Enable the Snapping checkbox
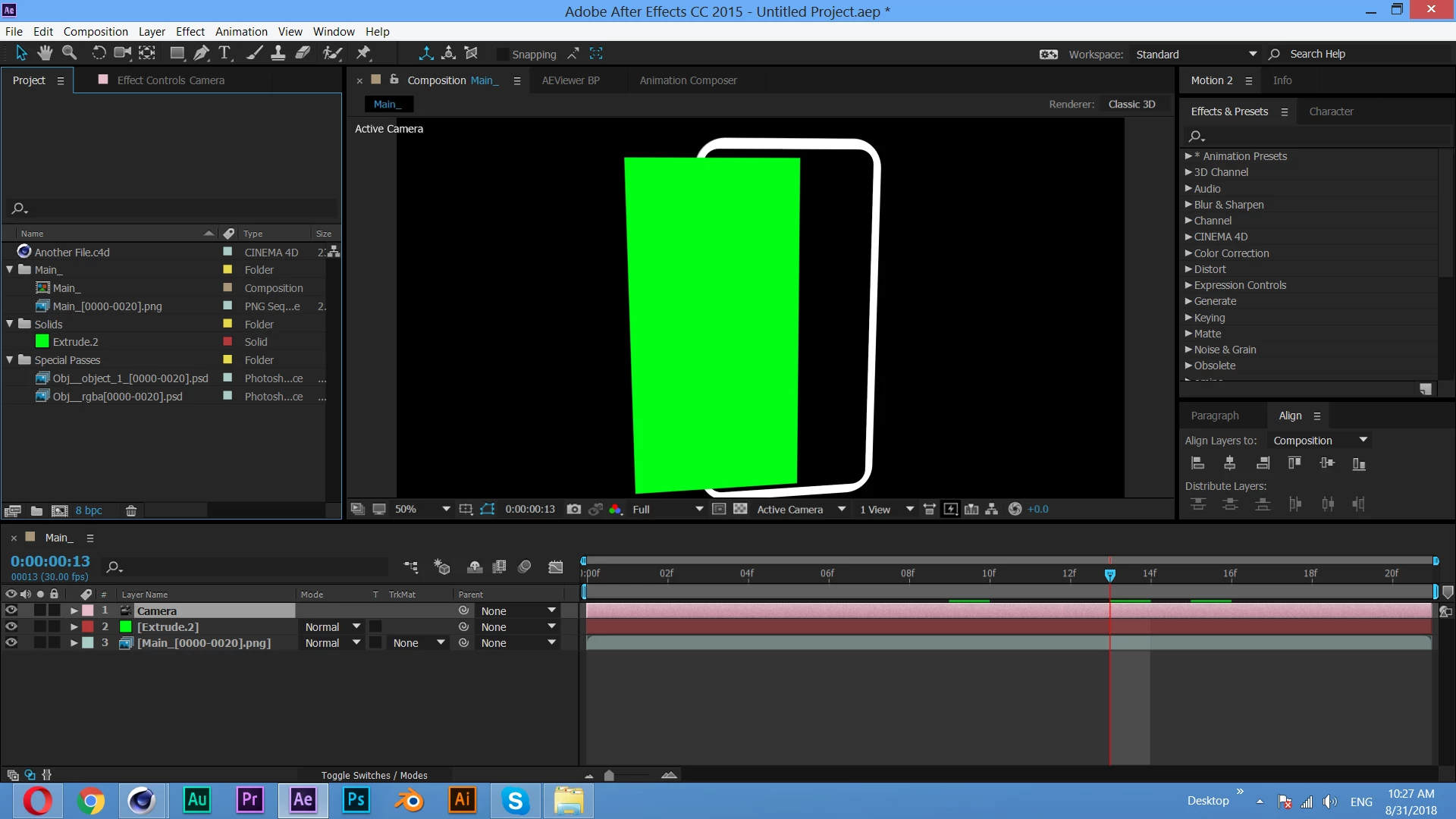The width and height of the screenshot is (1456, 819). 502,55
